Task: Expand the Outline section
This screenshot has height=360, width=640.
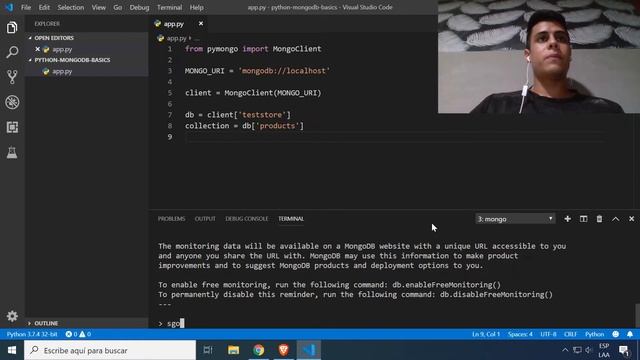Action: click(x=87, y=323)
